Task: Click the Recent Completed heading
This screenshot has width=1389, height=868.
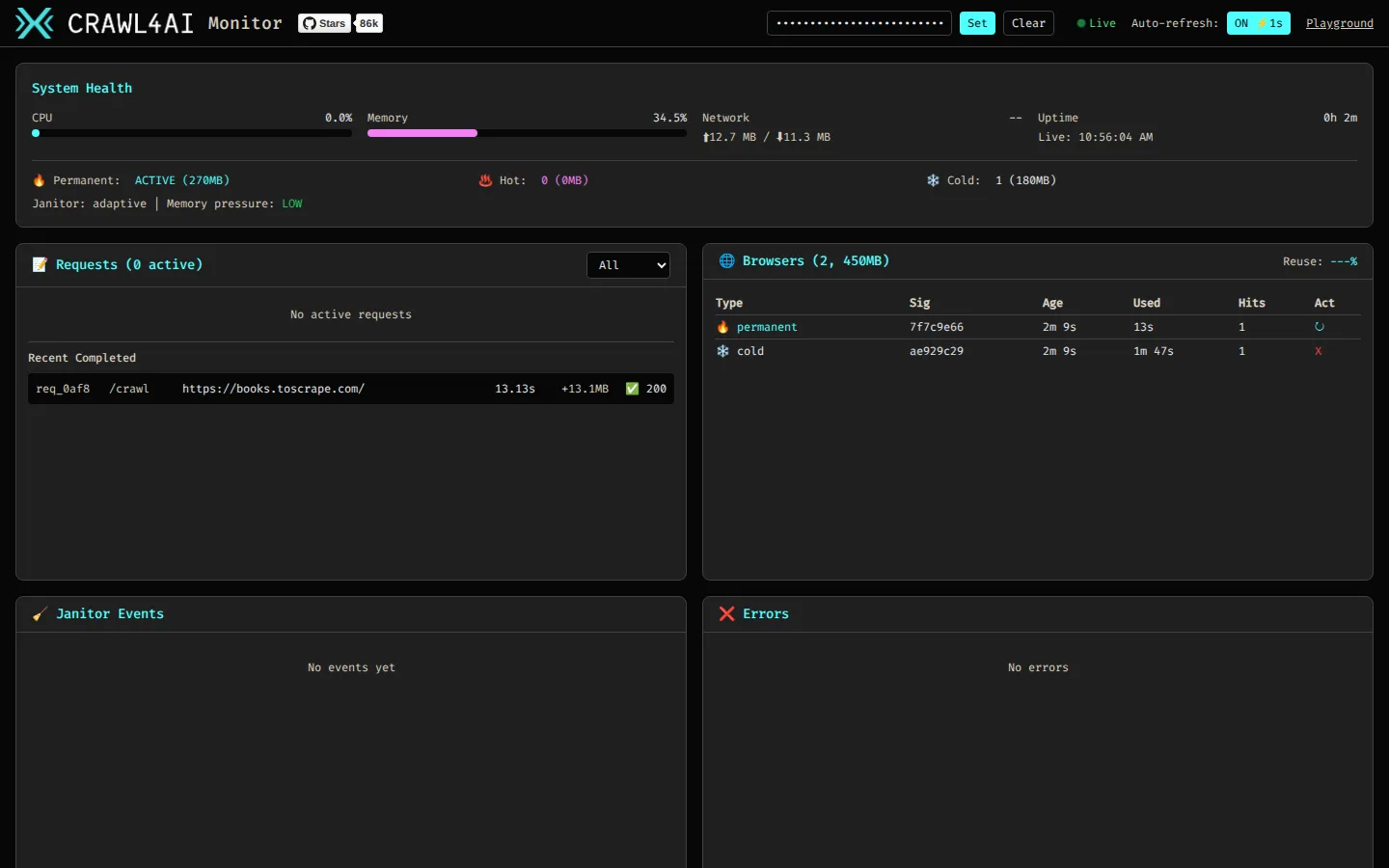Action: pos(82,358)
